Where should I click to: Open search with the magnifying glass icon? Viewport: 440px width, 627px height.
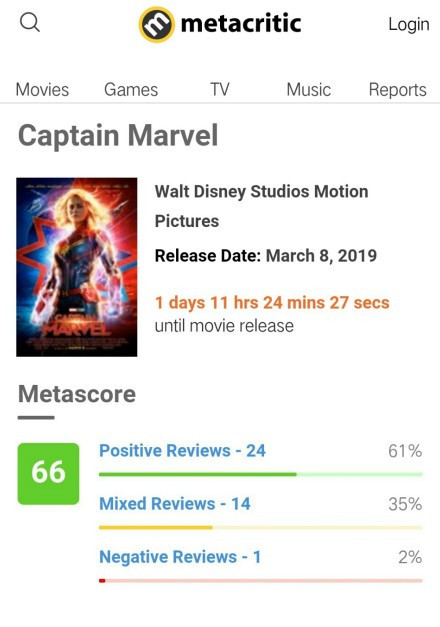pos(30,22)
